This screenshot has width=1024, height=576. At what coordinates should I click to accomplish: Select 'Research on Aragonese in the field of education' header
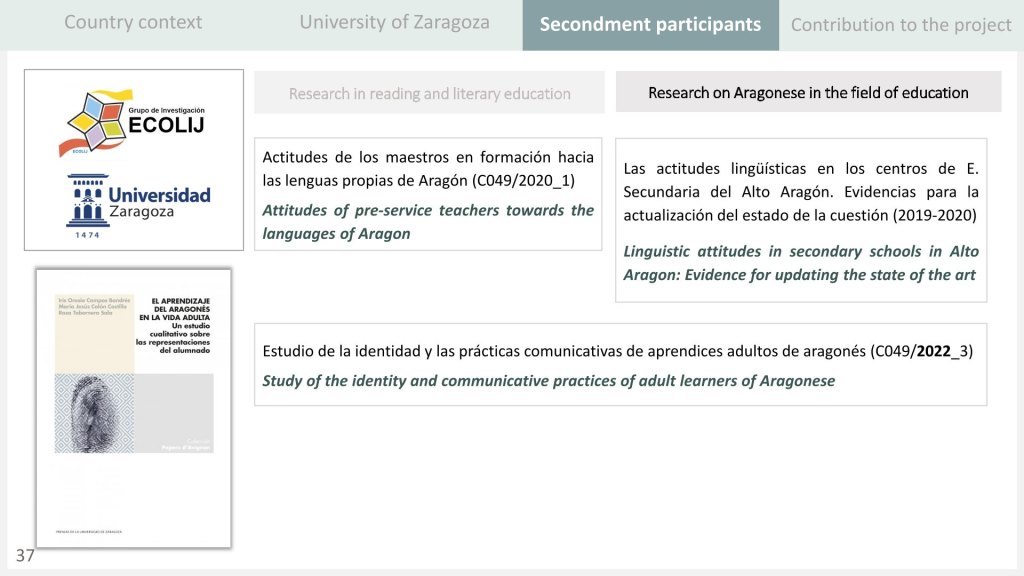(808, 93)
